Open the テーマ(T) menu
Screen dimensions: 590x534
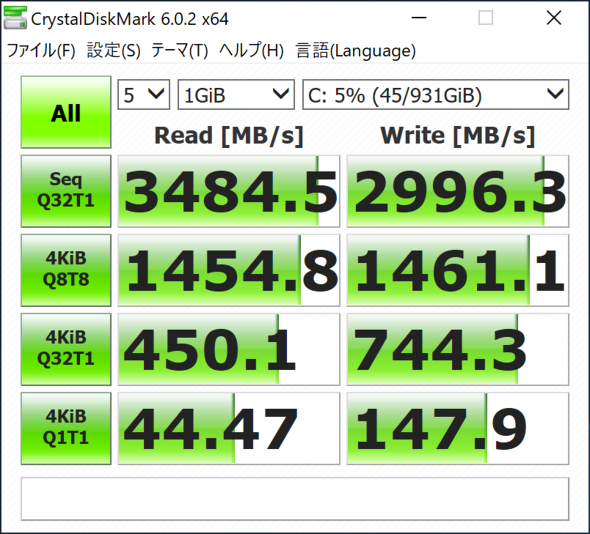point(179,50)
